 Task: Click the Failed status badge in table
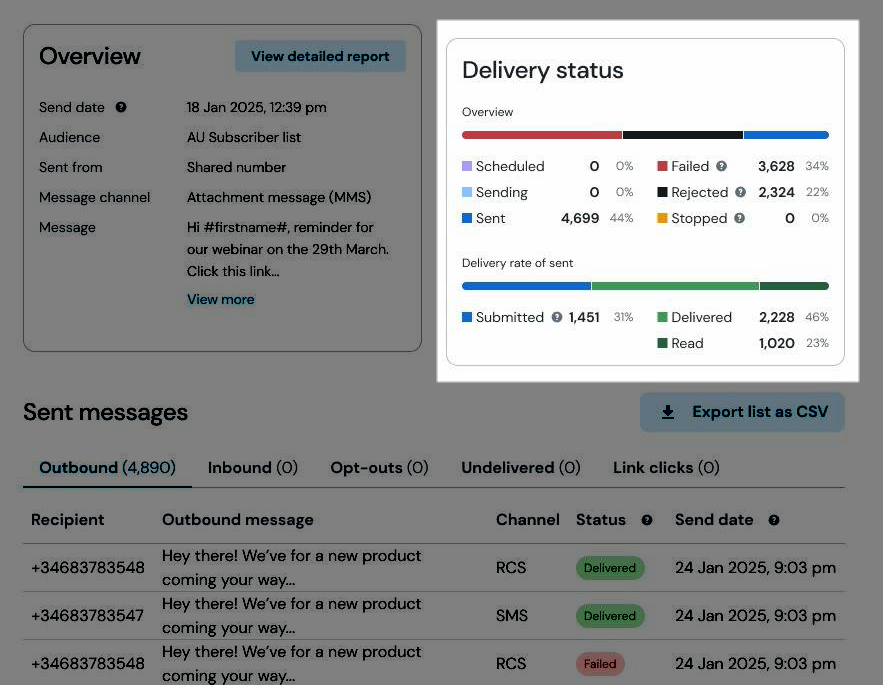coord(600,664)
